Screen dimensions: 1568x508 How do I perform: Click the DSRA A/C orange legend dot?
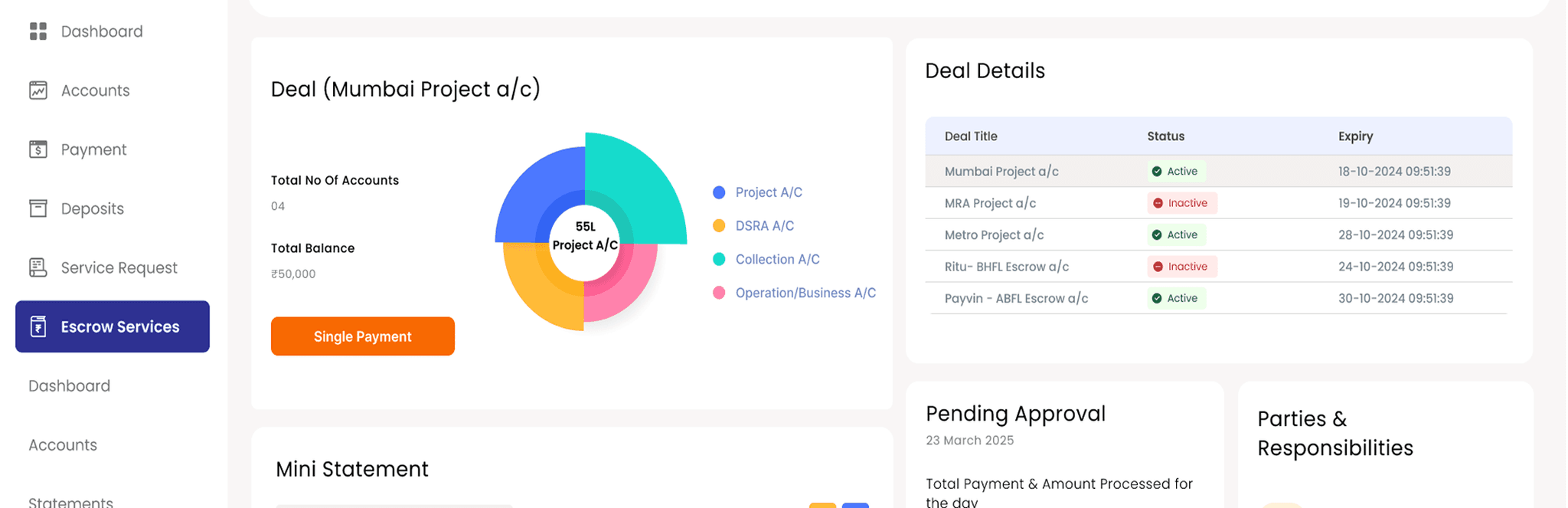point(719,226)
